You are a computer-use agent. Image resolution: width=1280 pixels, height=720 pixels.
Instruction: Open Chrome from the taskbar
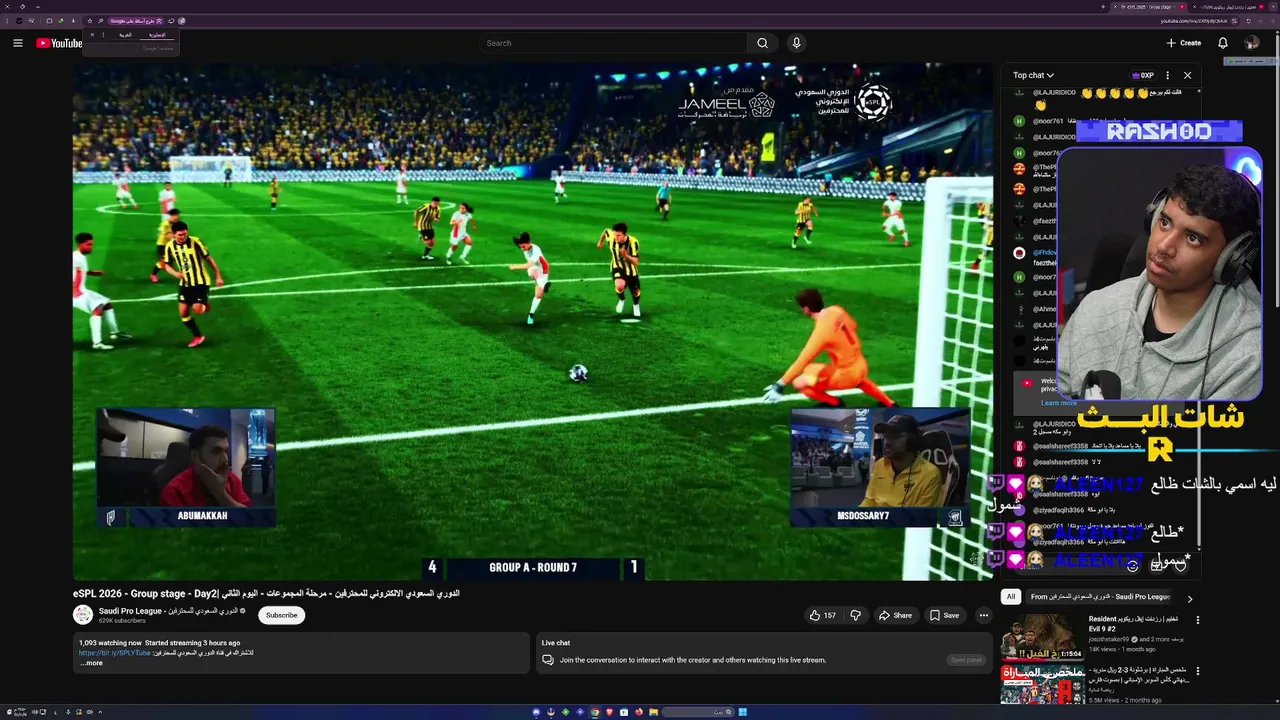click(595, 712)
